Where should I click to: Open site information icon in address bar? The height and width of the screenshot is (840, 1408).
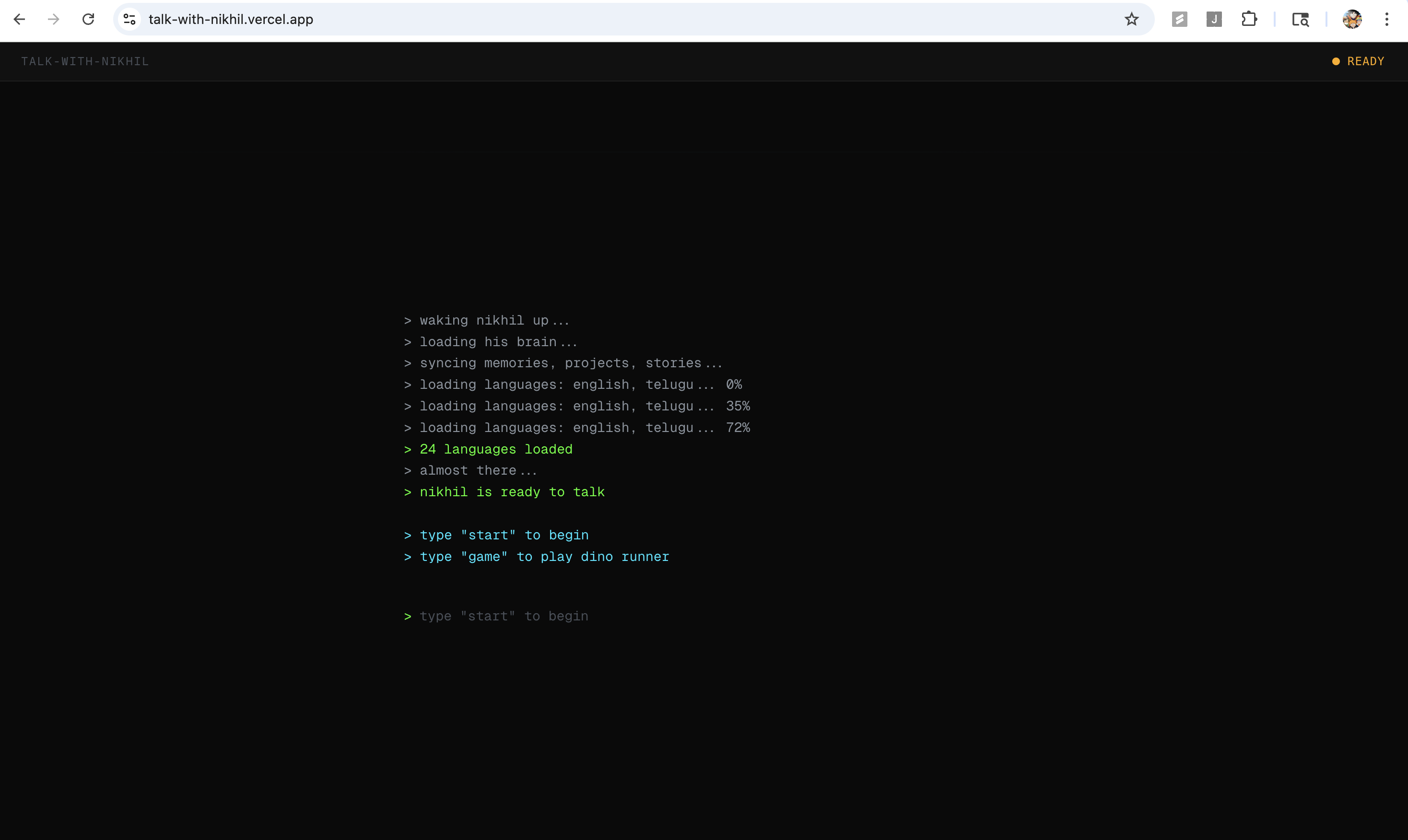pos(129,19)
